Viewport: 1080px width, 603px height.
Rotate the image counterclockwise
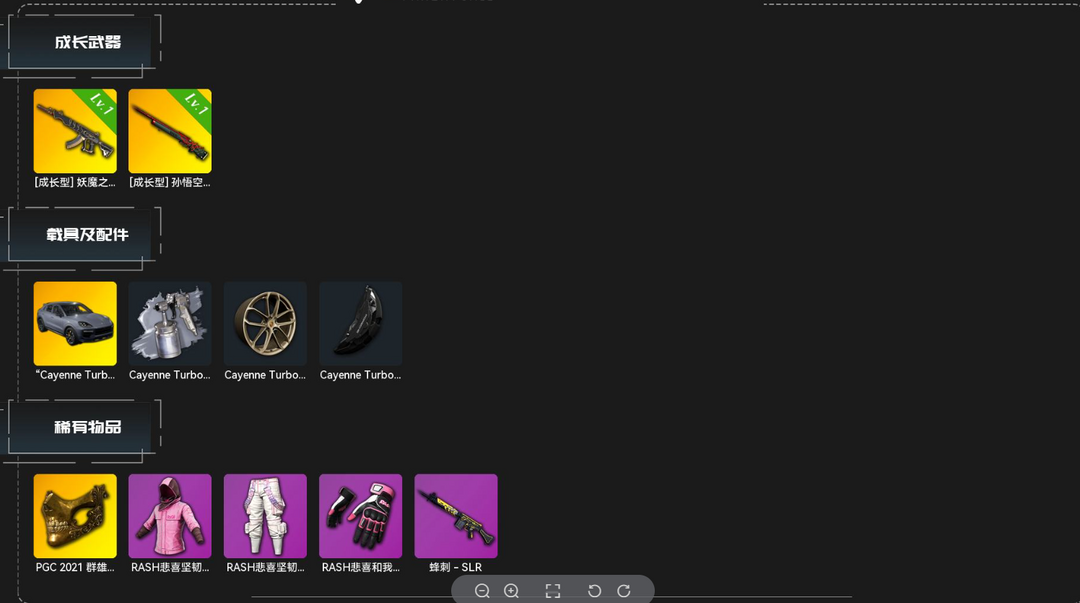594,591
